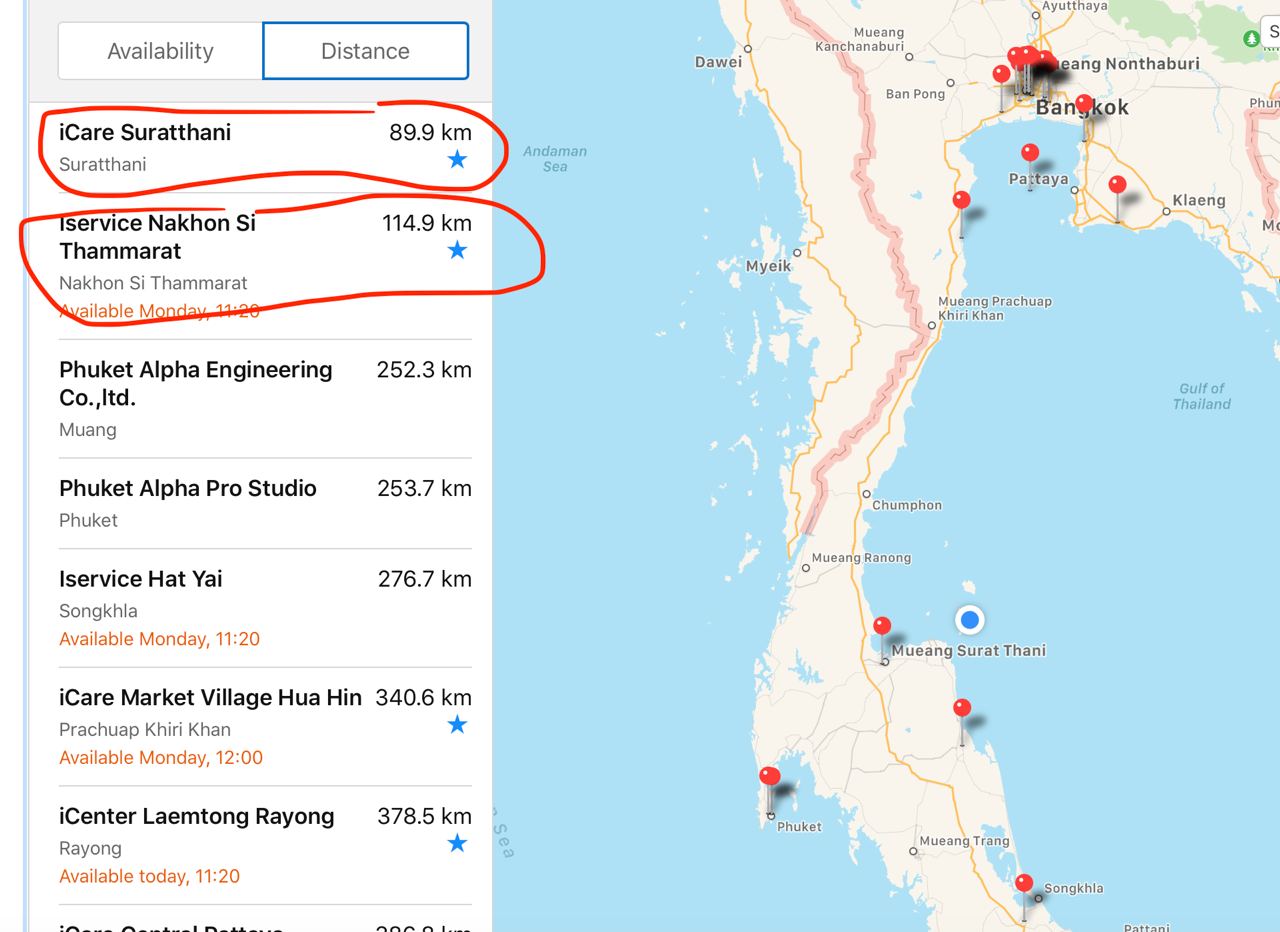Click the 276.7 km distance value
The width and height of the screenshot is (1280, 932).
[x=424, y=579]
